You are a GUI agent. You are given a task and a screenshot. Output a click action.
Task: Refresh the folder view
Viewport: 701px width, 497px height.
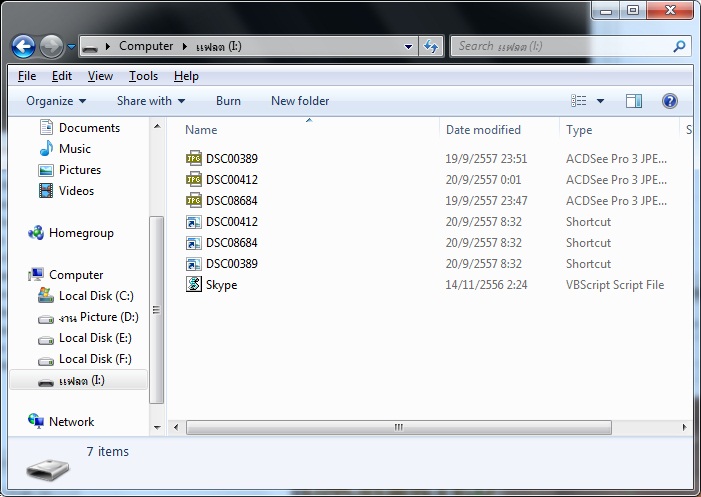pyautogui.click(x=431, y=46)
